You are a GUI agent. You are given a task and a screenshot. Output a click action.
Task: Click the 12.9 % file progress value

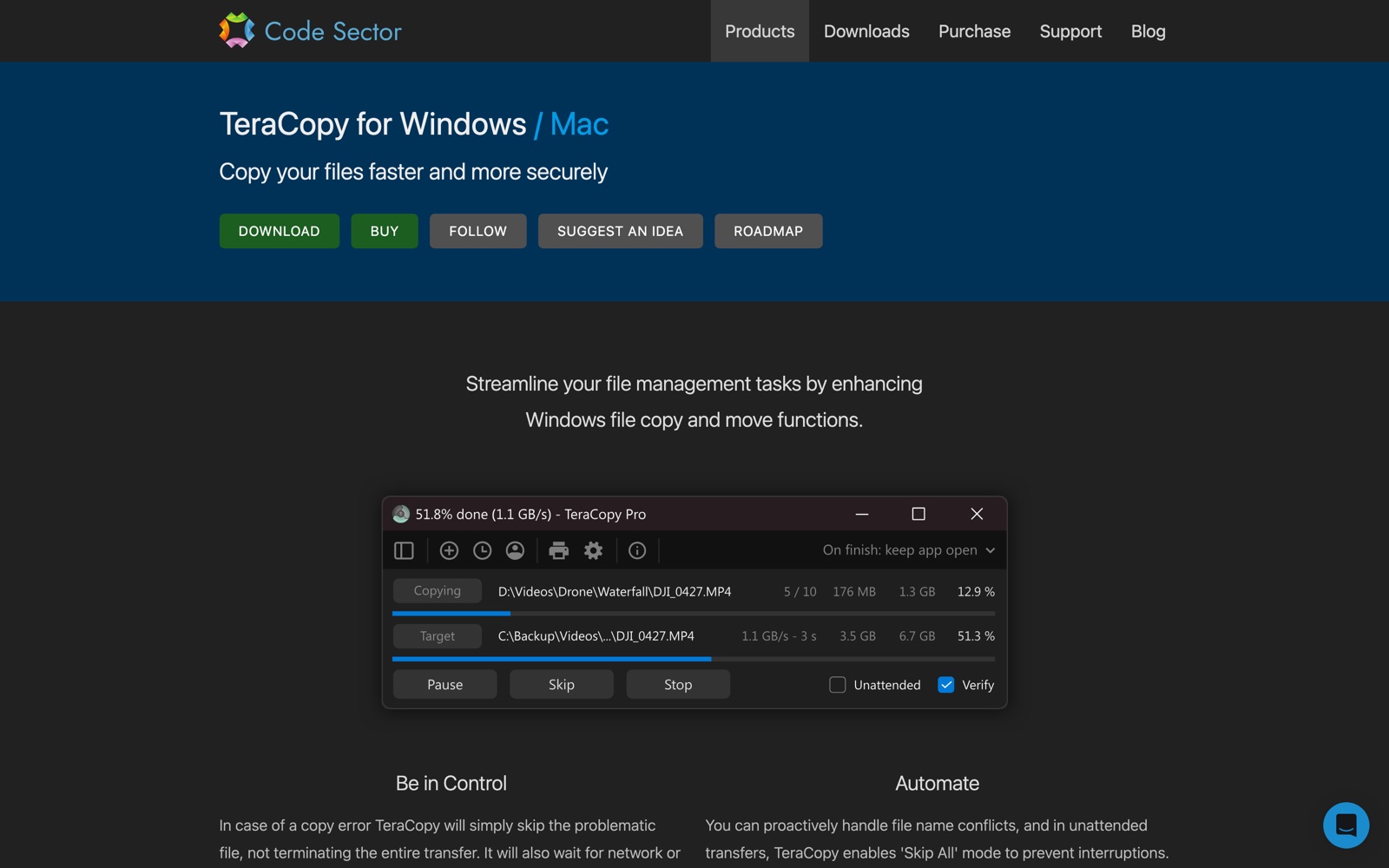coord(976,591)
